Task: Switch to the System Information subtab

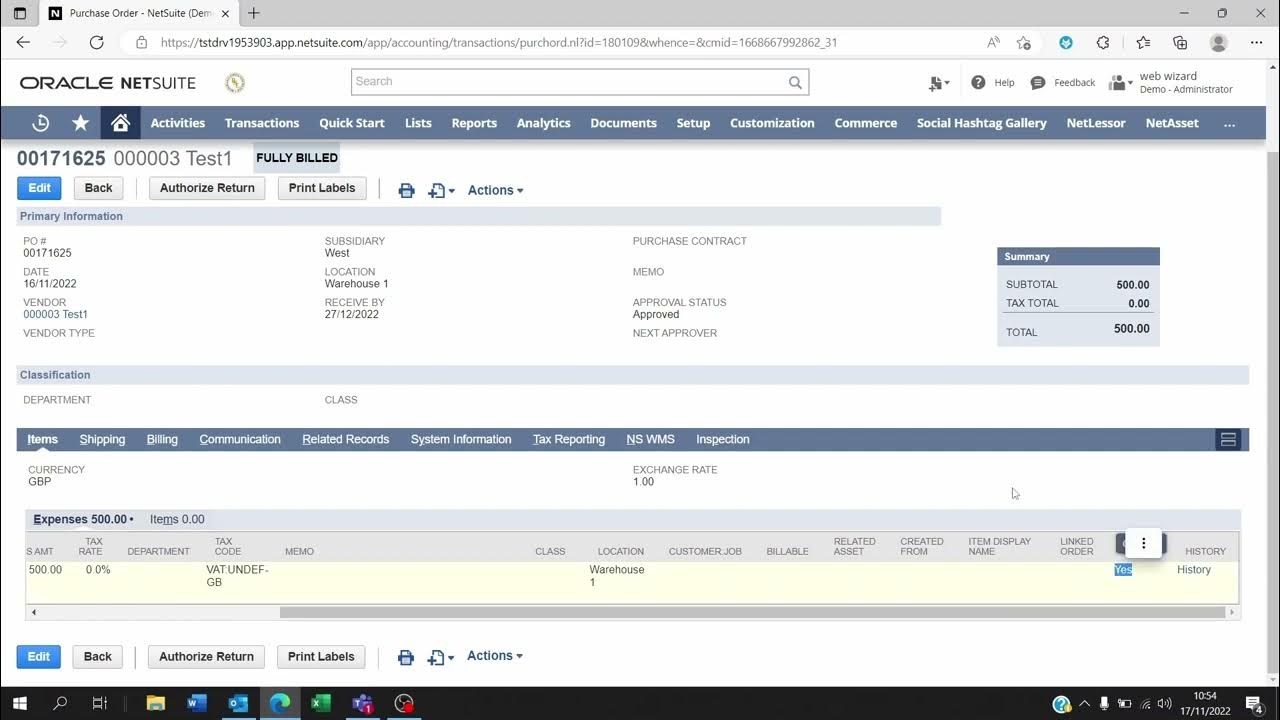Action: click(461, 439)
